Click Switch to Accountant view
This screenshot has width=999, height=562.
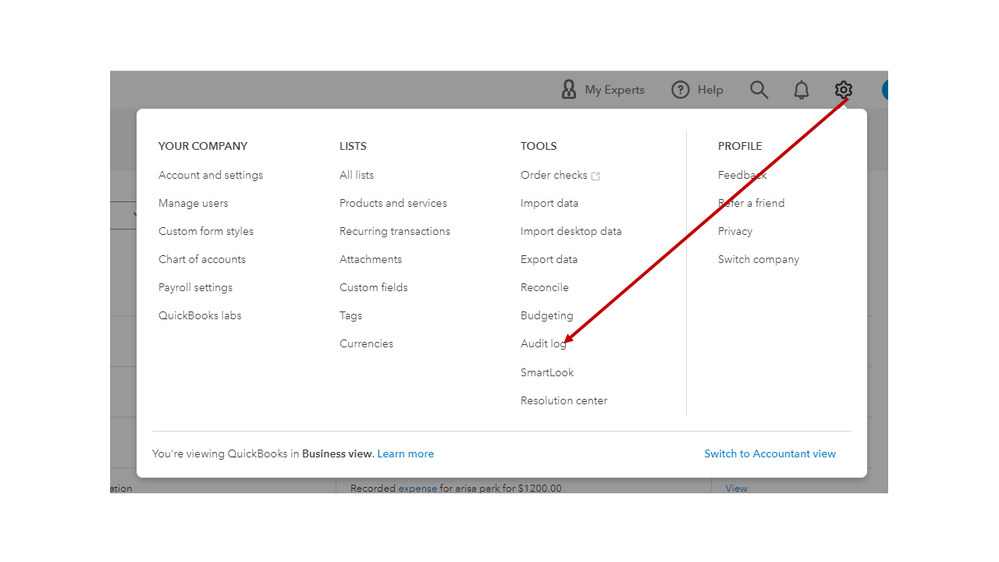click(769, 454)
